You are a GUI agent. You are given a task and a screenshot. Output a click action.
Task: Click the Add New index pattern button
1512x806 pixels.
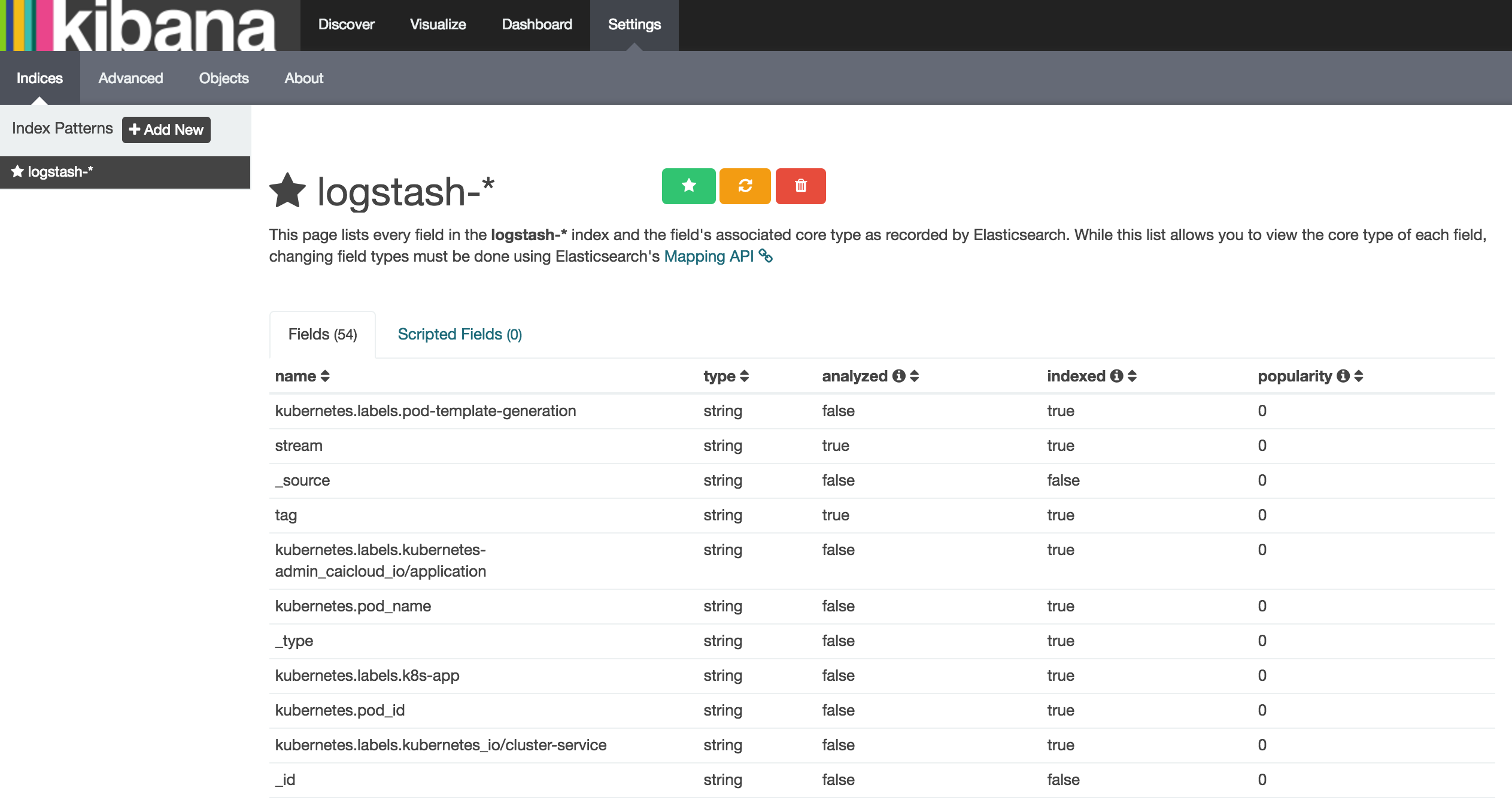point(166,130)
